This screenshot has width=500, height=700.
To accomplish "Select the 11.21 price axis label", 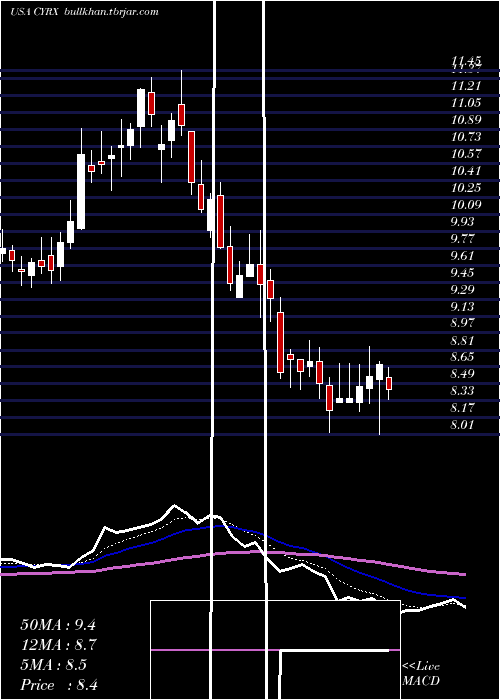I will [466, 86].
